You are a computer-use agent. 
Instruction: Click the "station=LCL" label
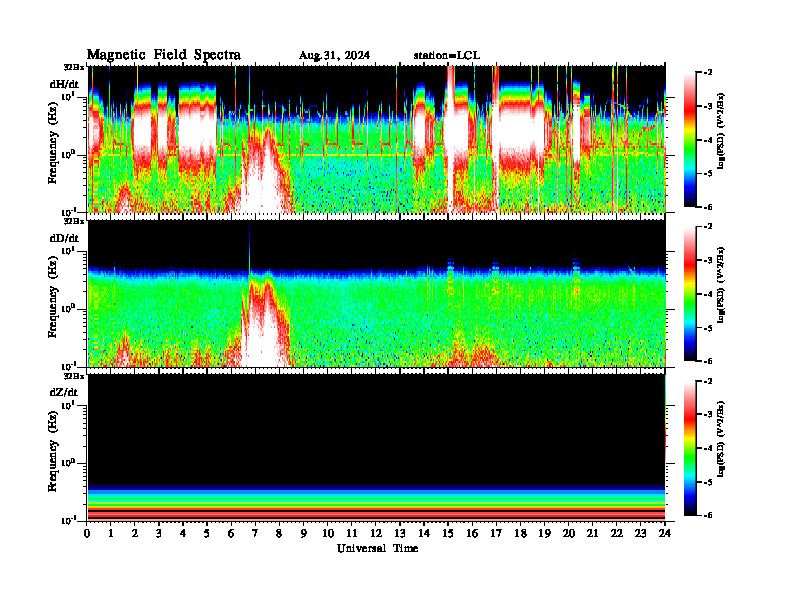(x=447, y=55)
